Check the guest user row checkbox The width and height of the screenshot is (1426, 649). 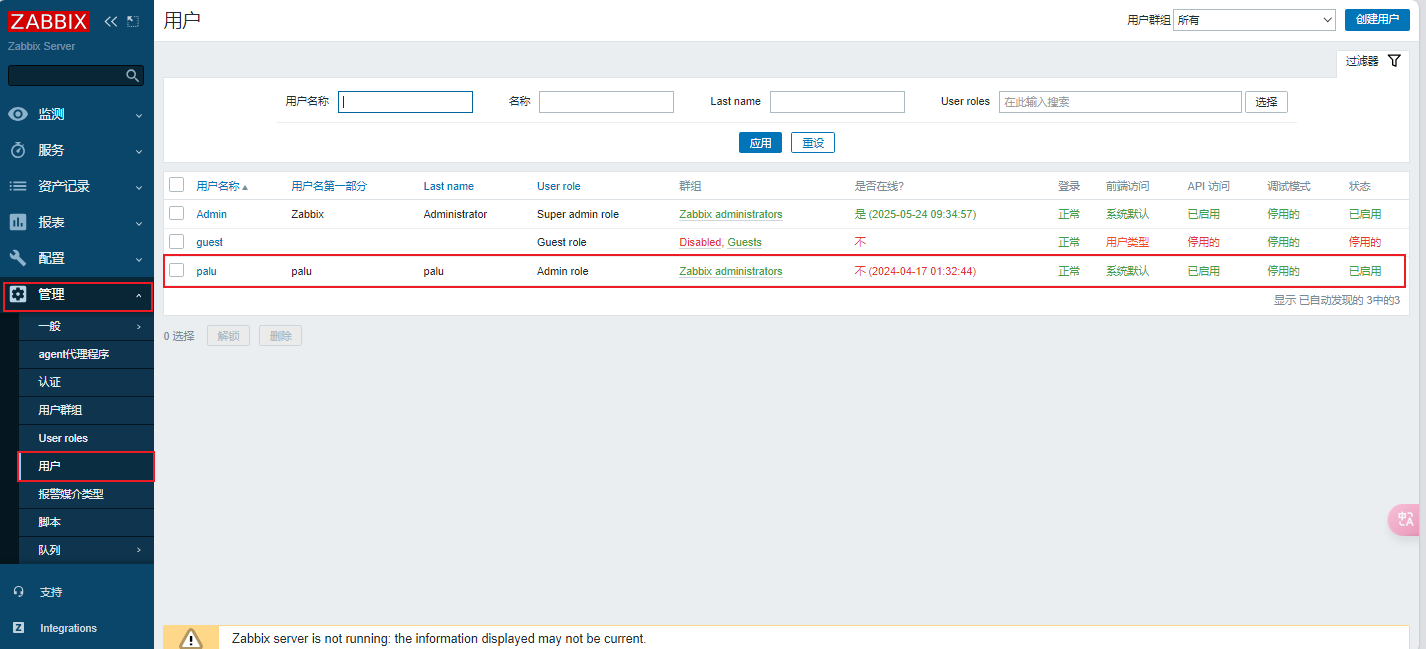pyautogui.click(x=176, y=241)
